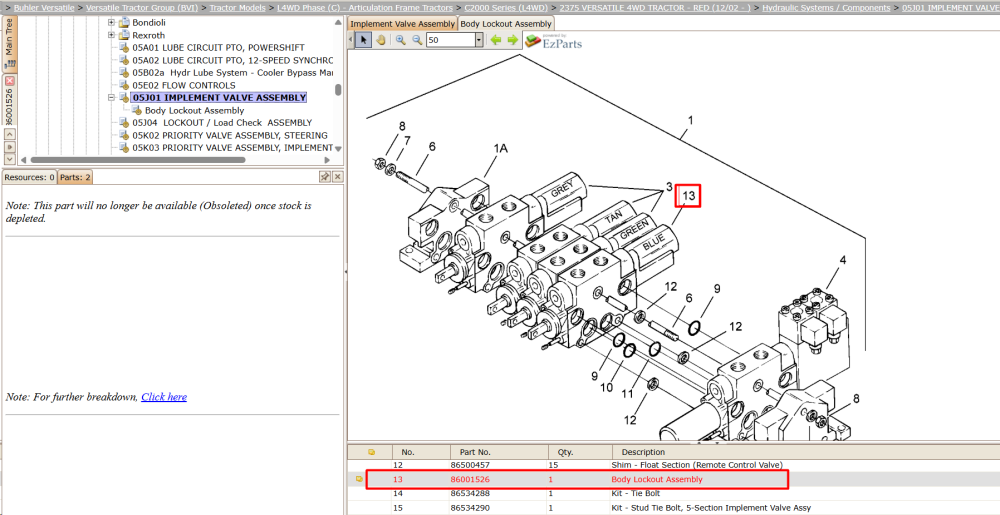Click the tree horizontal scrollbar thumb
Screen dimensions: 1000x515
click(138, 160)
